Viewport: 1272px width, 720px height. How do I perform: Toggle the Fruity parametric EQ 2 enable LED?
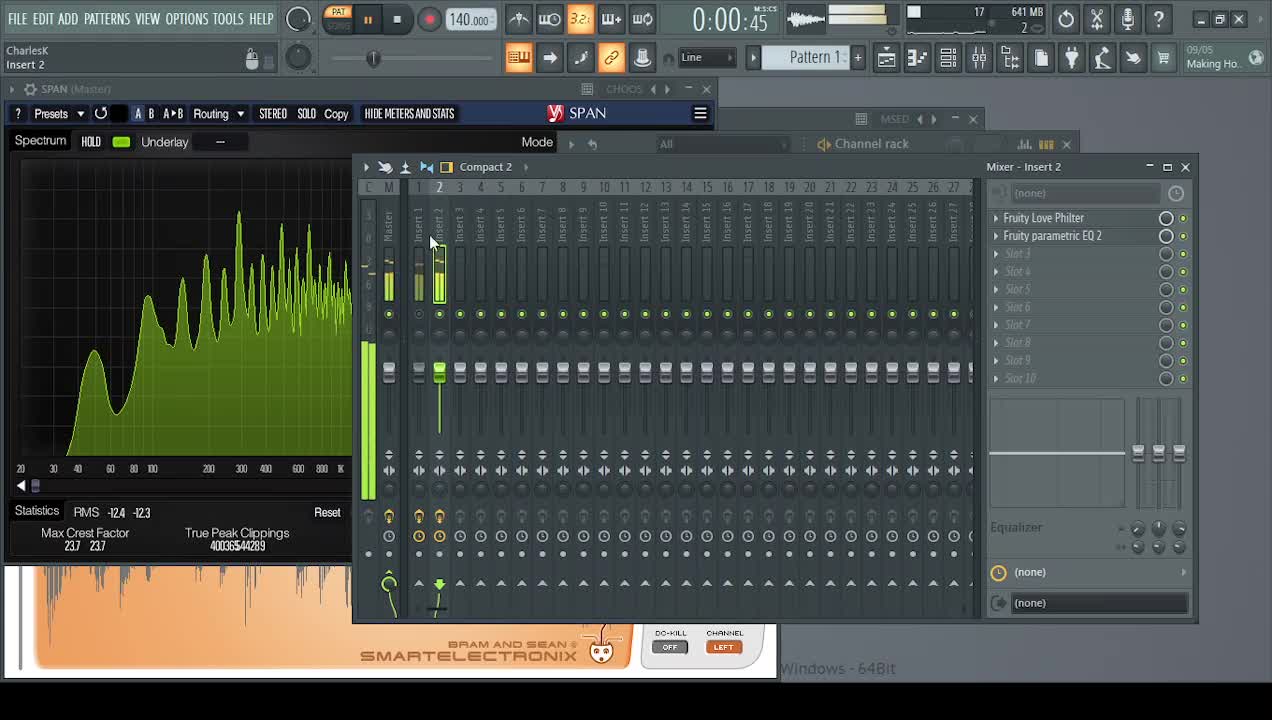(1183, 236)
